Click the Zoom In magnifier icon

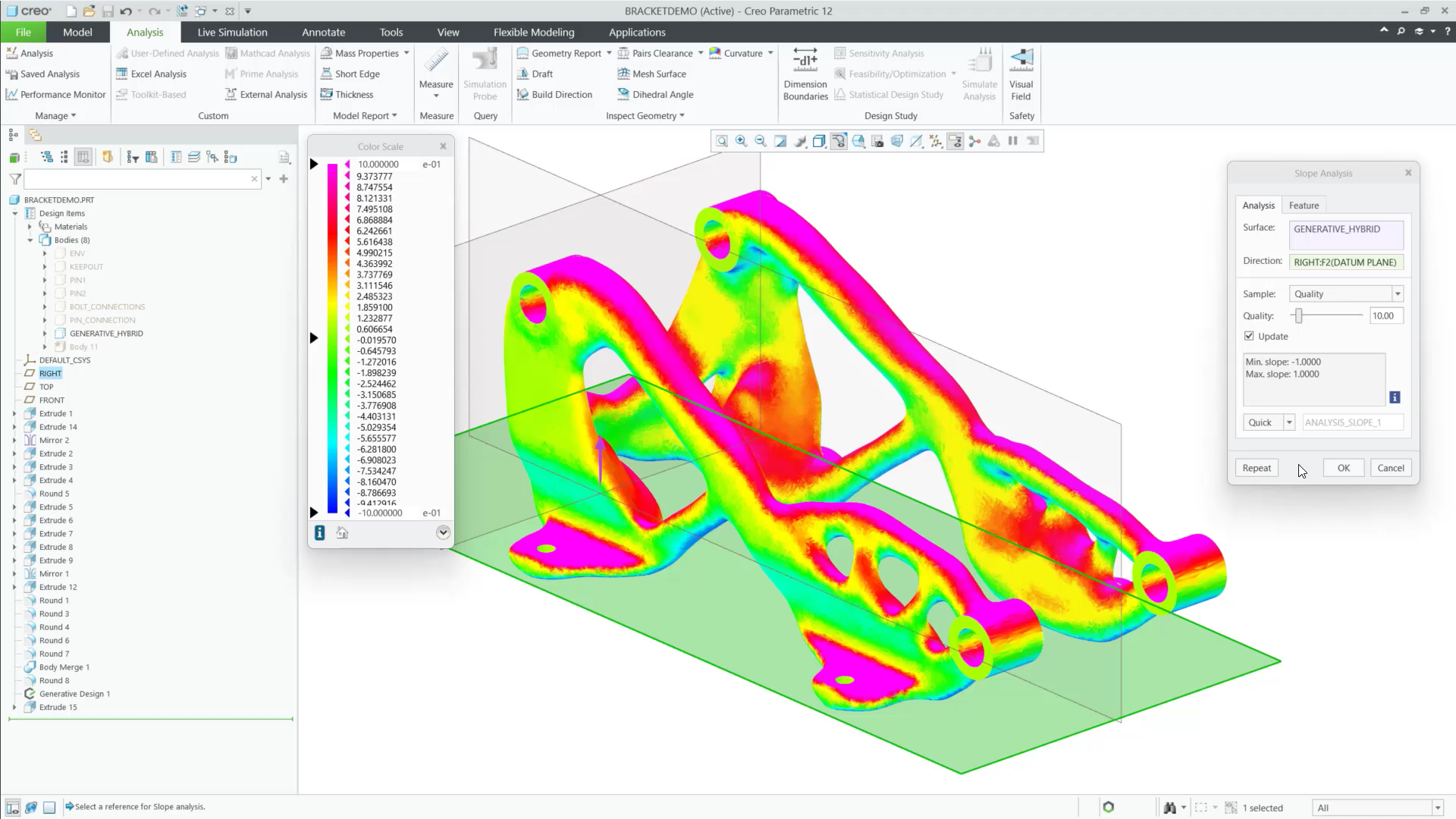[x=741, y=141]
